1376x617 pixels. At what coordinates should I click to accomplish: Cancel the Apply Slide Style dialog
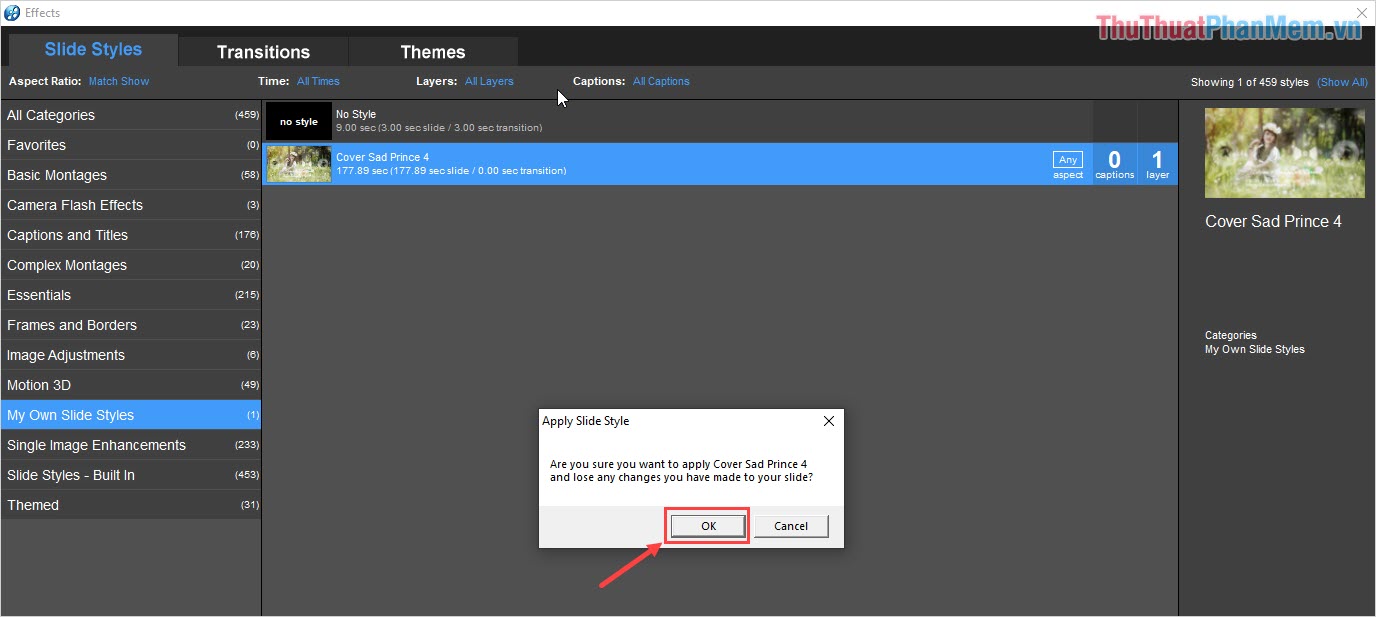791,526
